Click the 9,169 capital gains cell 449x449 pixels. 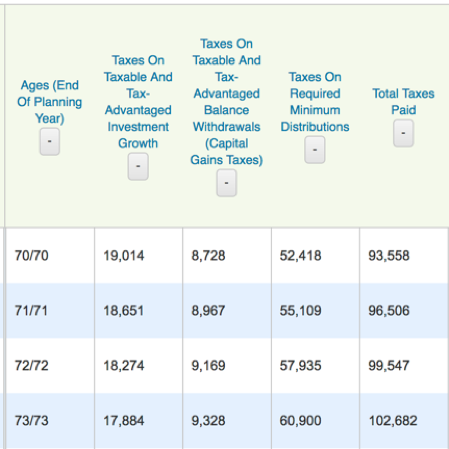[227, 366]
